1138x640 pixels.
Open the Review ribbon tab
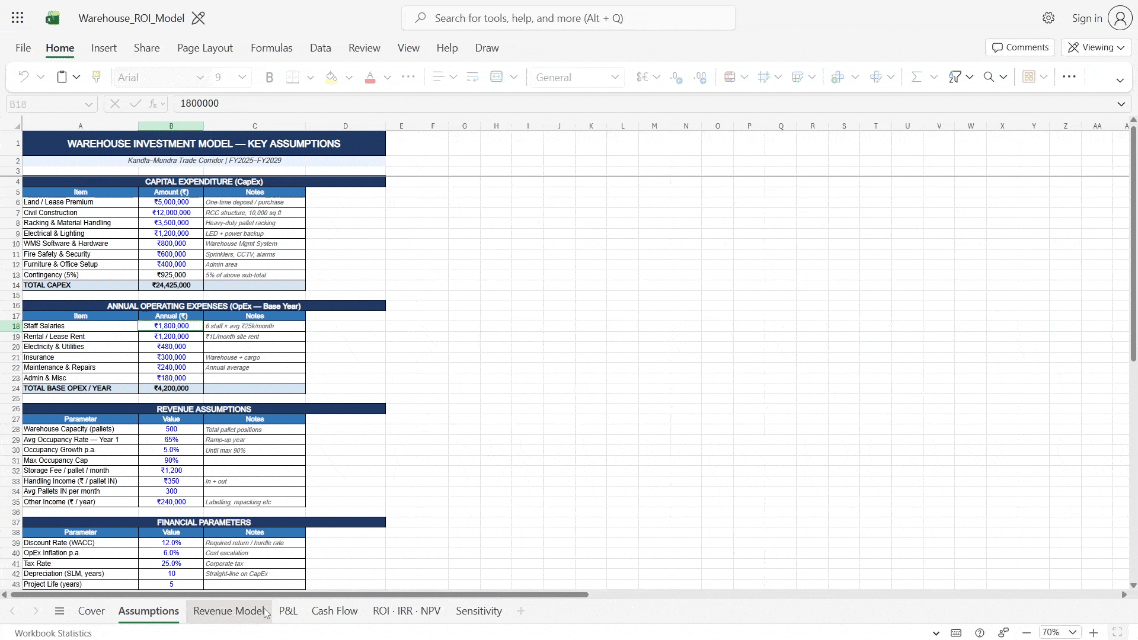pyautogui.click(x=364, y=48)
